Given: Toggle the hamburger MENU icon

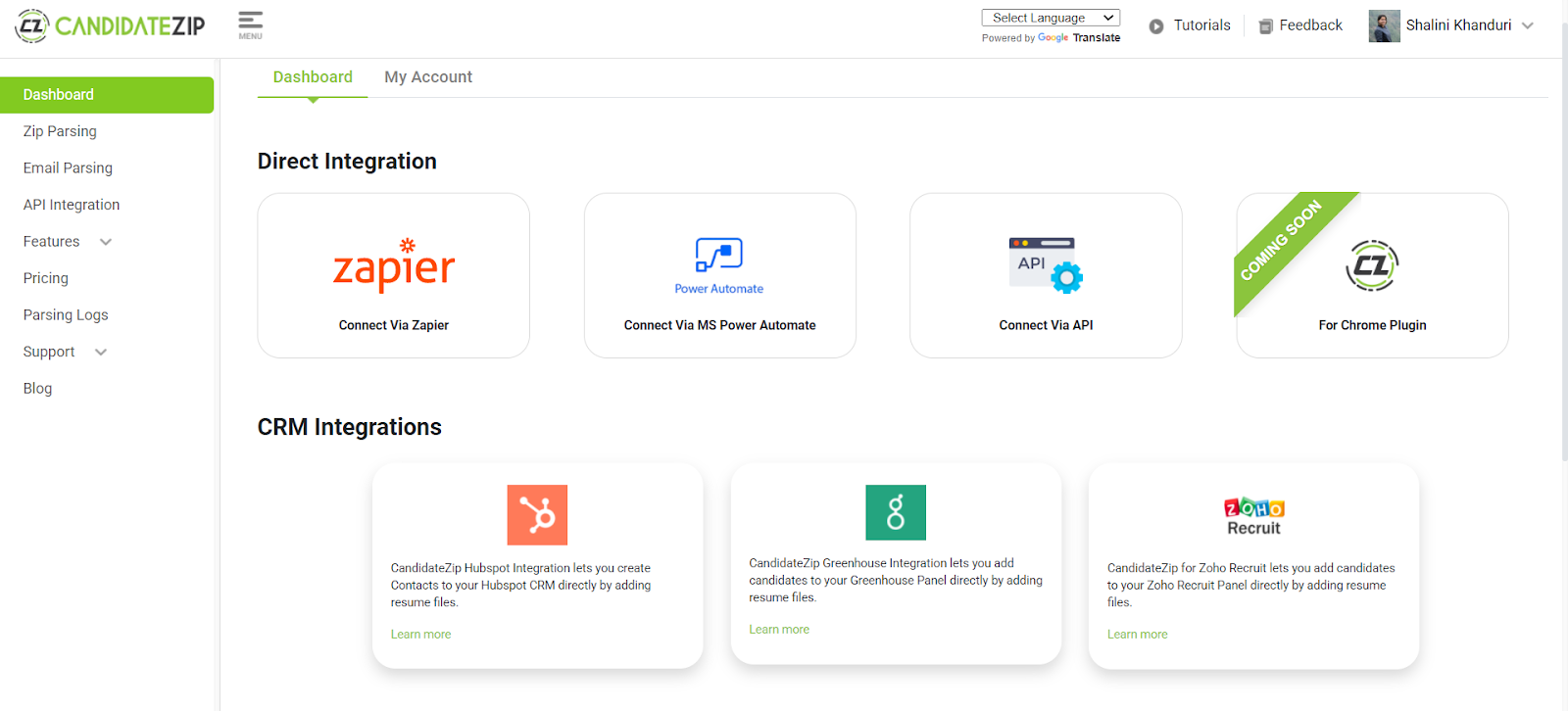Looking at the screenshot, I should pyautogui.click(x=250, y=24).
